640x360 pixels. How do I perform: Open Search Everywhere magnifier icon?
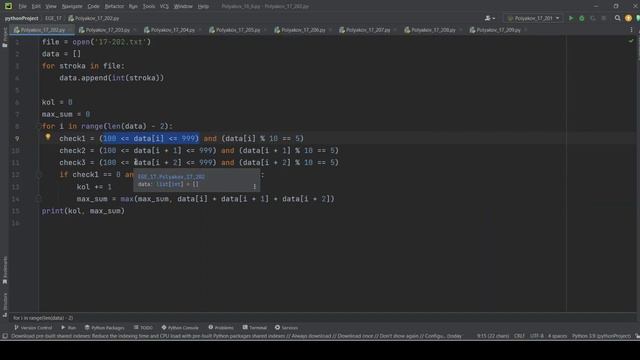click(618, 18)
